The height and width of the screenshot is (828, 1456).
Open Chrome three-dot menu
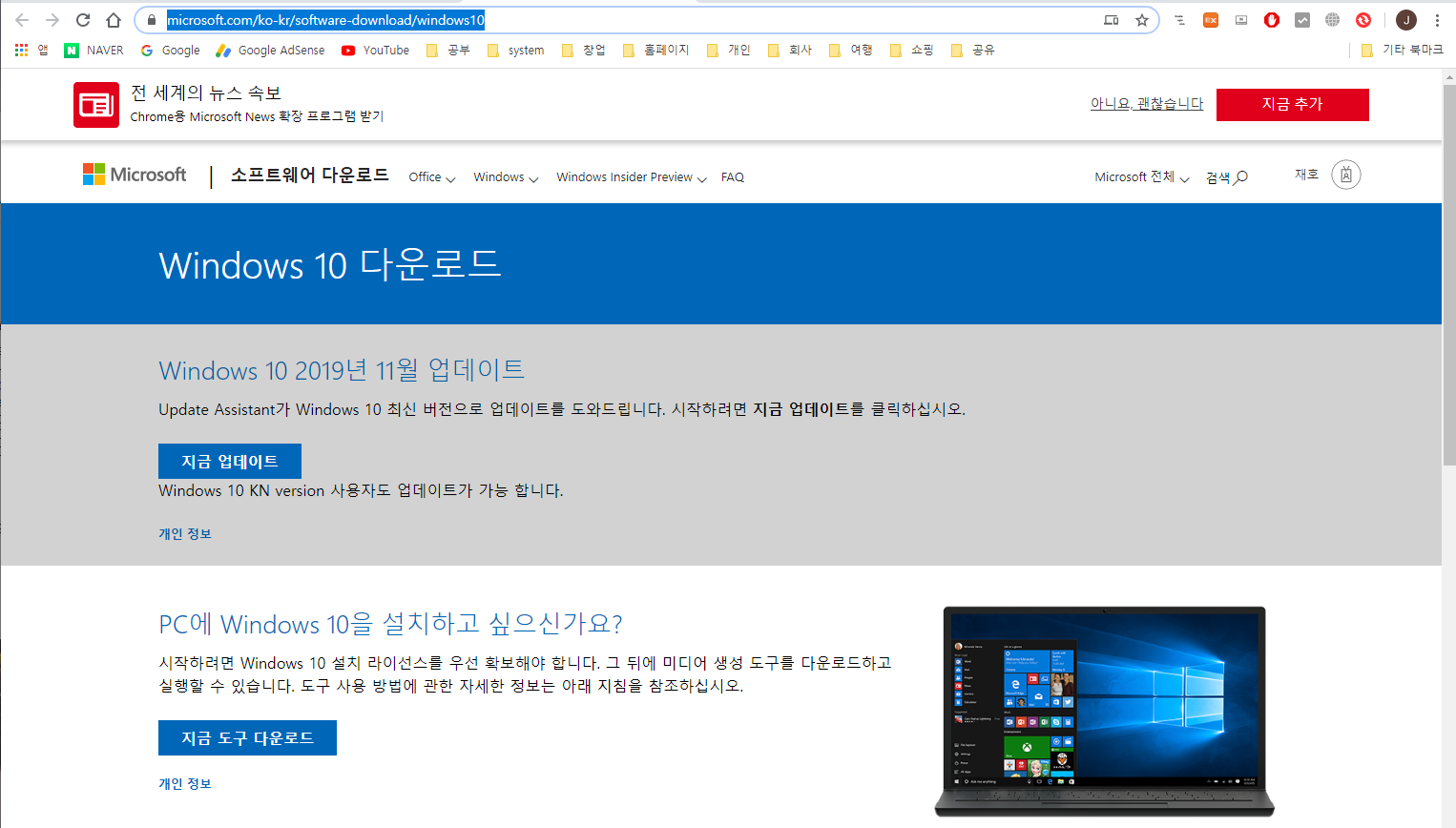point(1437,20)
